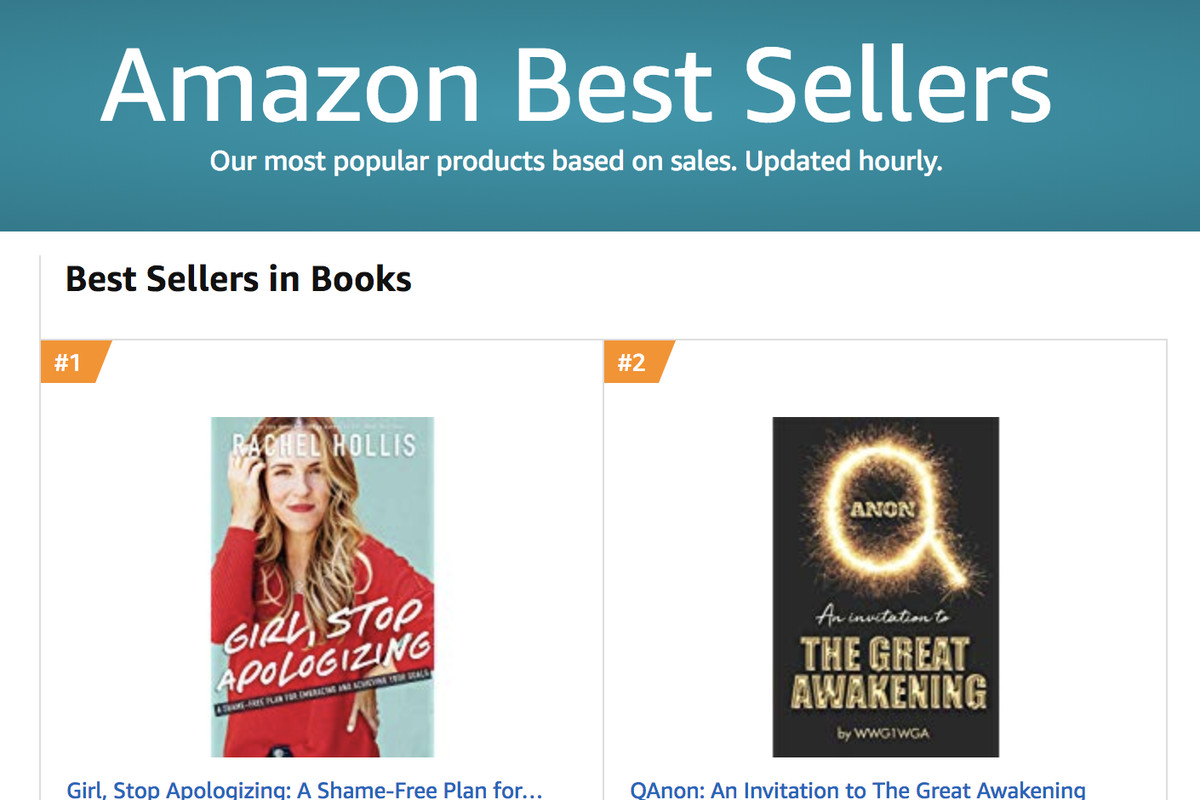Click the orange #2 rank badge
Screen dimensions: 1200x800
(x=636, y=361)
